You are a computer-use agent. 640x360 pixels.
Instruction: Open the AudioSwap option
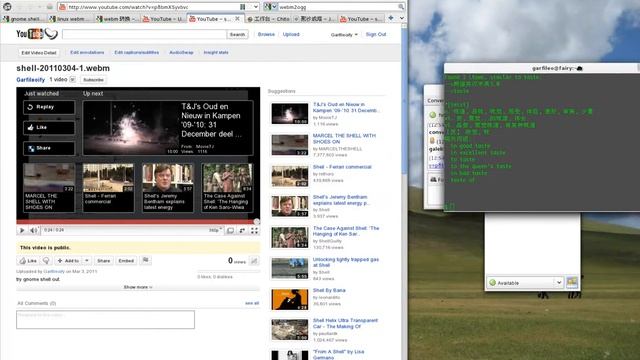click(181, 52)
